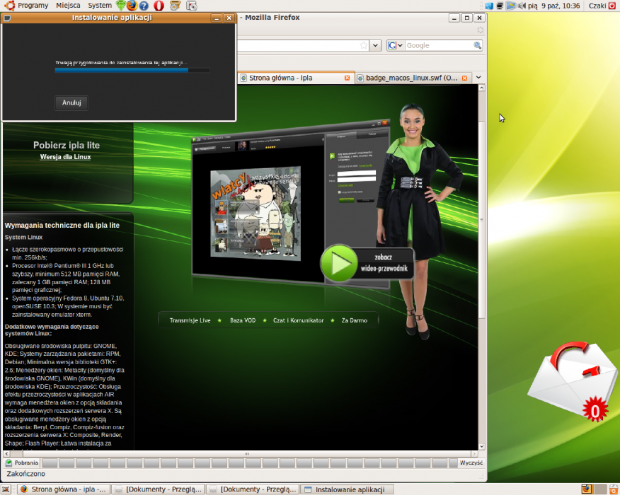
Task: Click Za Darmo label
Action: pyautogui.click(x=354, y=320)
